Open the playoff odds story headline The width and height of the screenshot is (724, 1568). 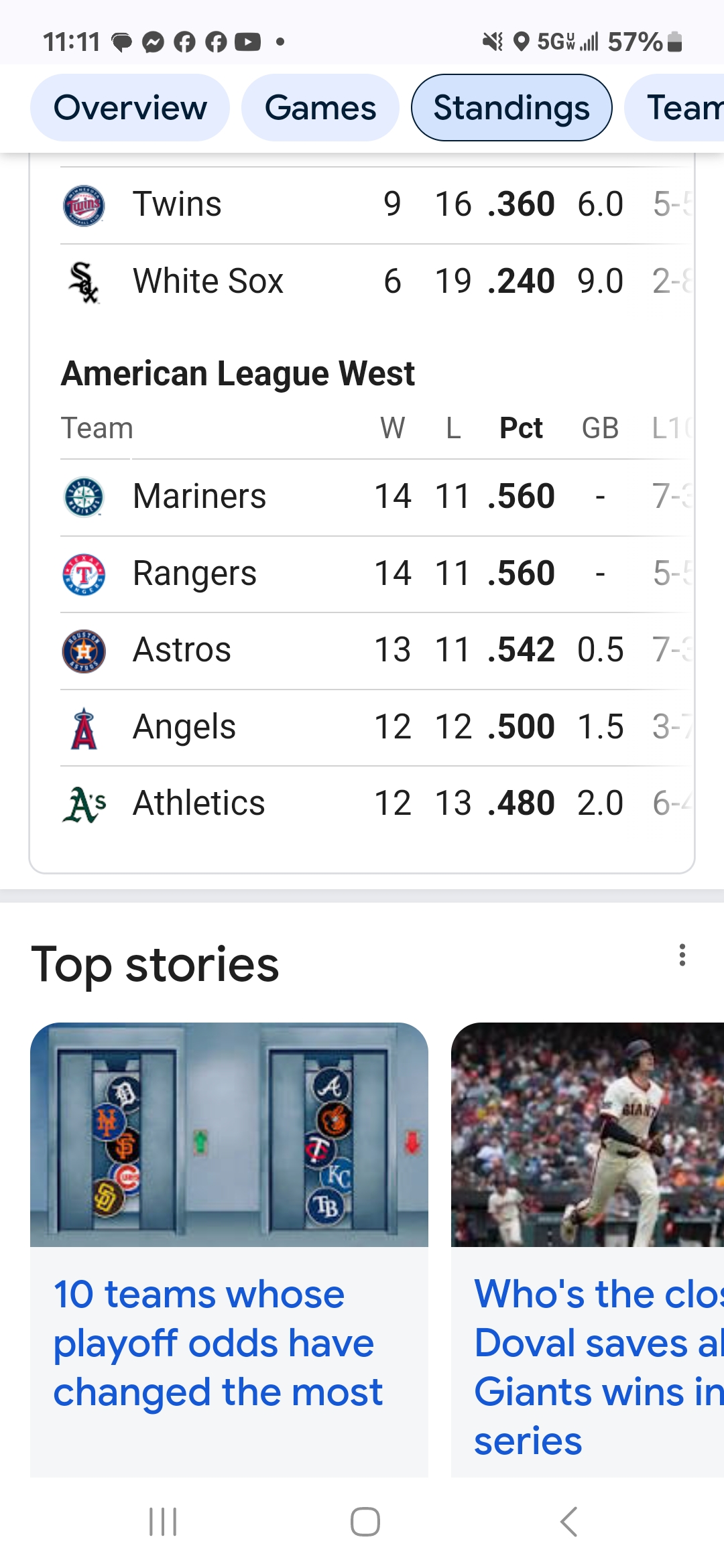(x=218, y=1343)
